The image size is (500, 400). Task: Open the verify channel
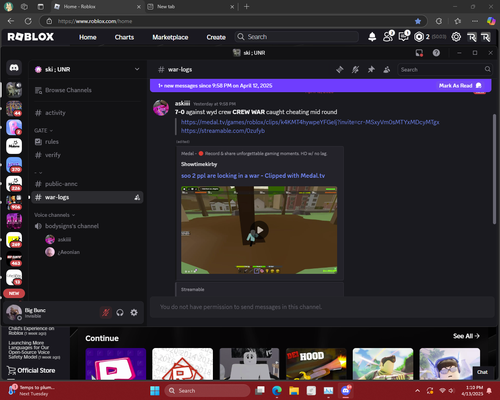(87, 155)
